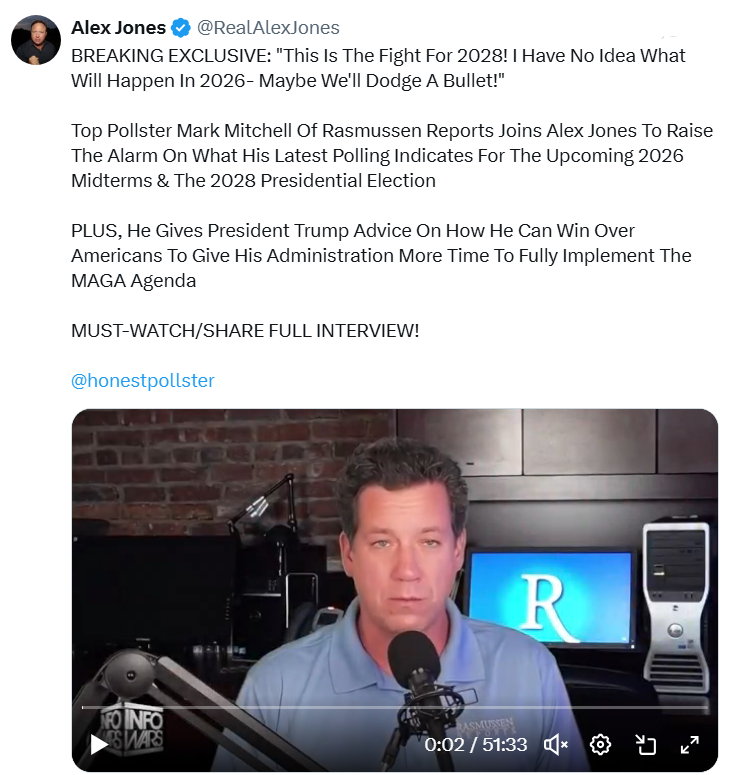Viewport: 733px width, 775px height.
Task: Click the blue verified badge
Action: click(x=181, y=28)
